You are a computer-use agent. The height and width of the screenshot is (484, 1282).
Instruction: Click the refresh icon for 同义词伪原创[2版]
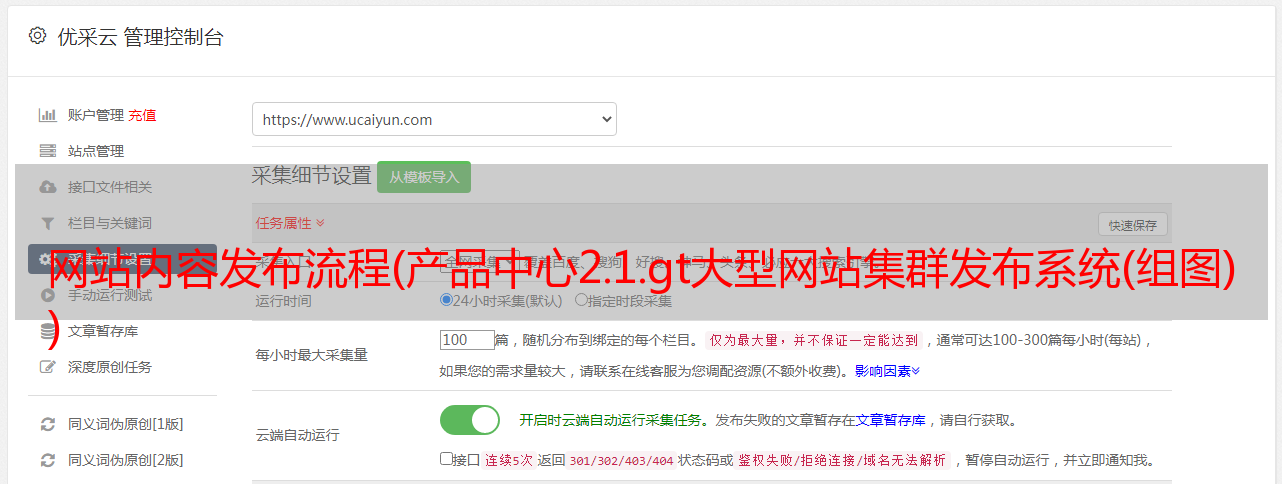[x=47, y=460]
